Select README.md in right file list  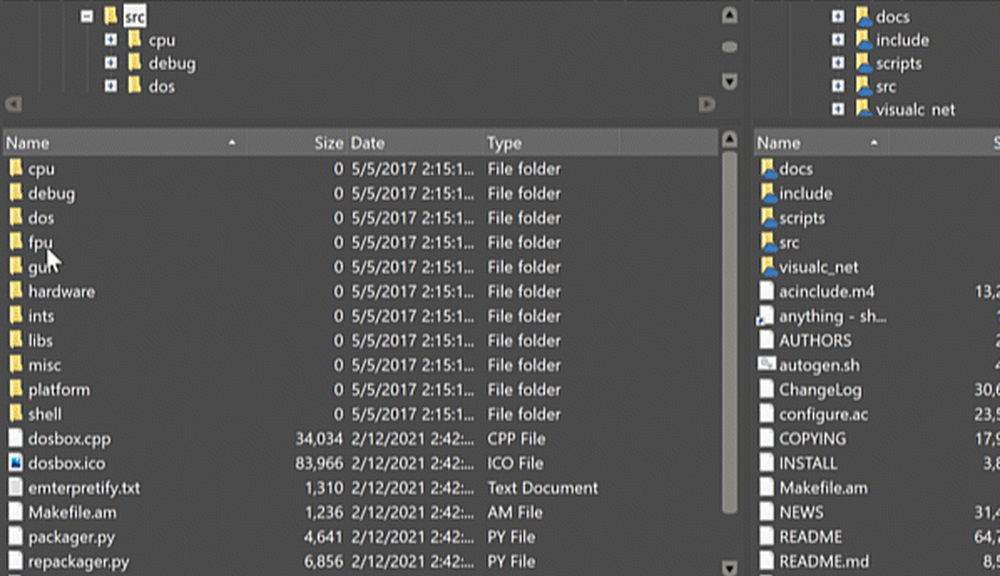click(x=823, y=561)
